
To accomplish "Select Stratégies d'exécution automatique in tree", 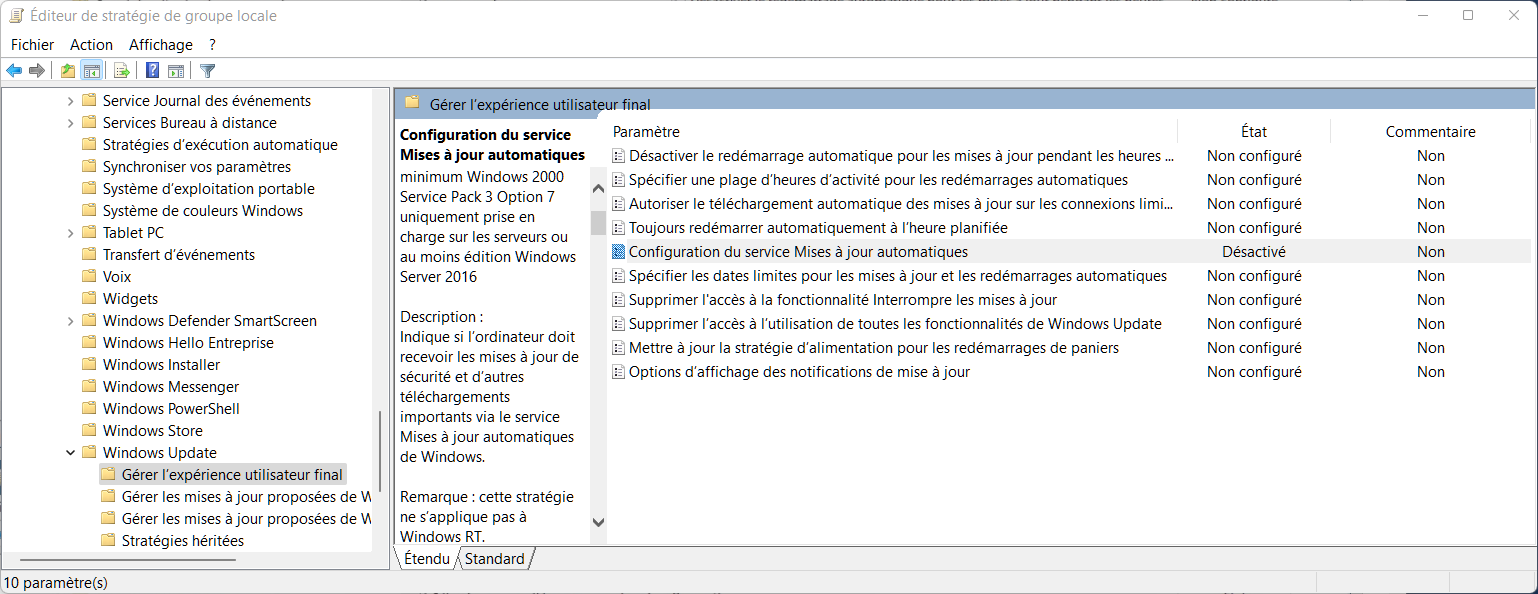I will point(220,144).
